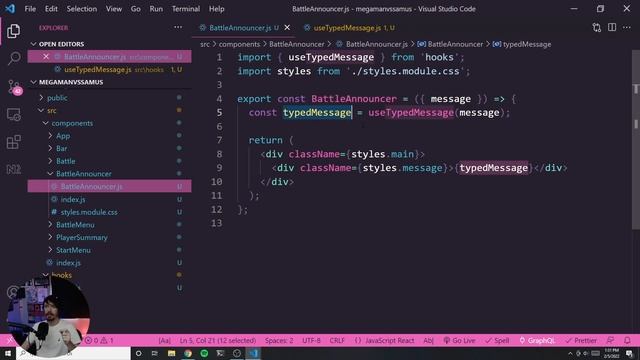Open the Run menu
This screenshot has width=640, height=360.
click(156, 9)
